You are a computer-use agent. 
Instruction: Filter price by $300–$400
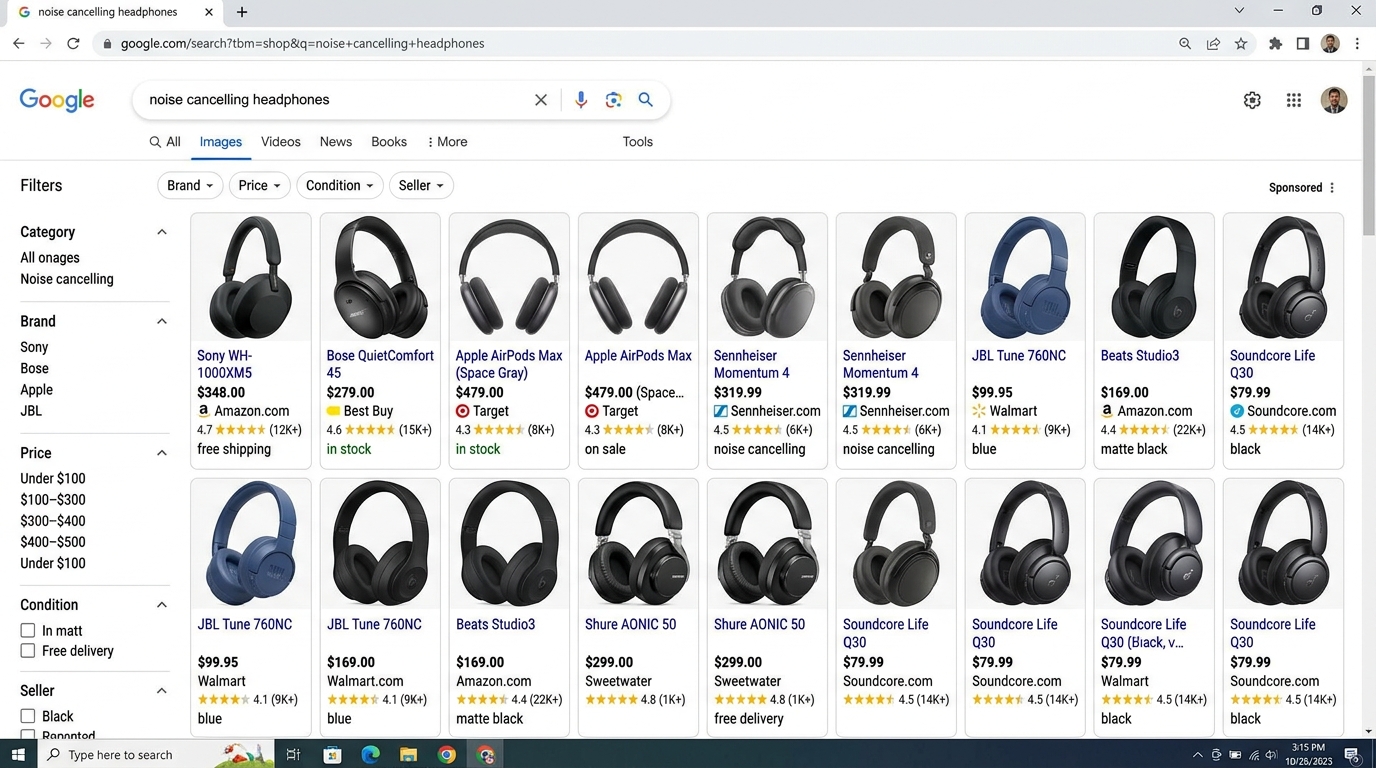(53, 521)
